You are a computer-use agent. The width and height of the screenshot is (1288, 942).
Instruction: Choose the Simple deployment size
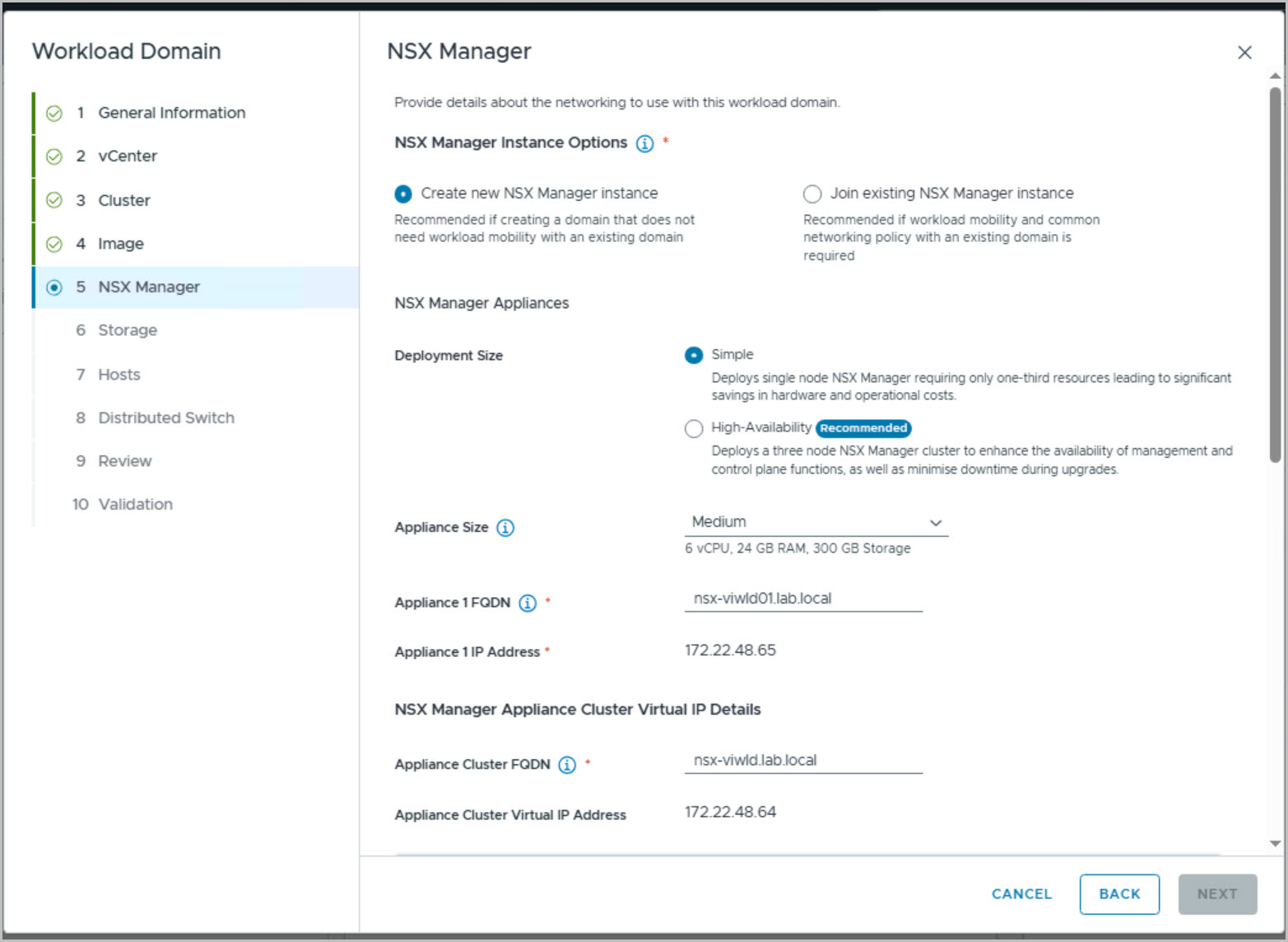pyautogui.click(x=694, y=356)
